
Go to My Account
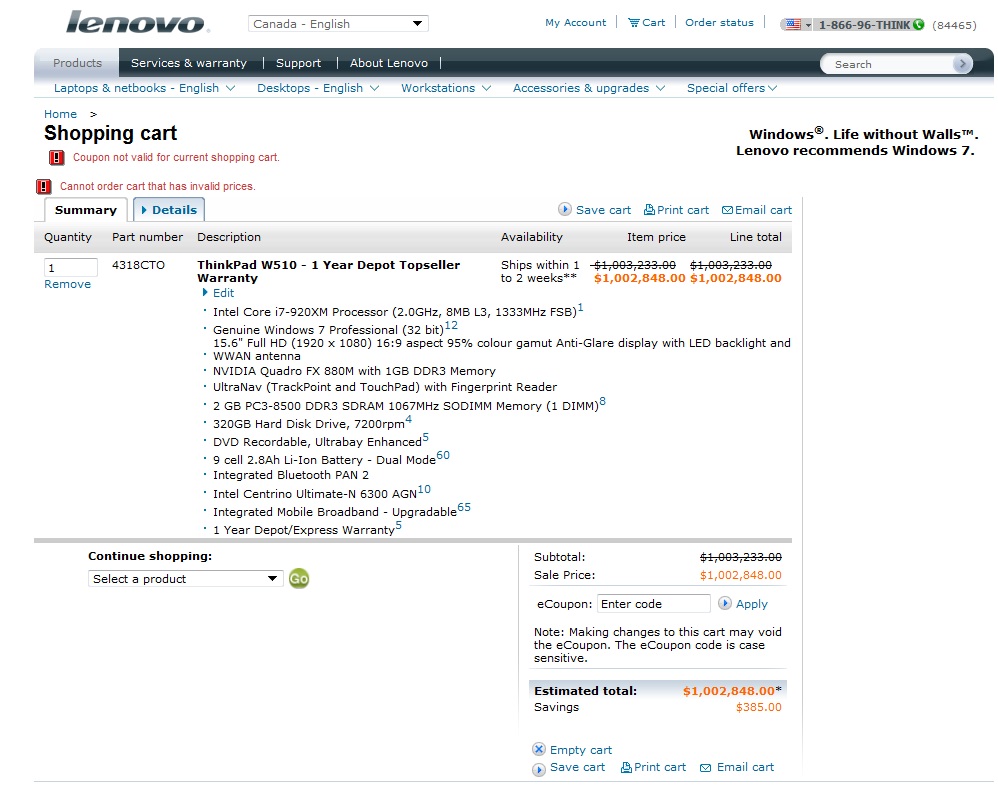pos(575,23)
